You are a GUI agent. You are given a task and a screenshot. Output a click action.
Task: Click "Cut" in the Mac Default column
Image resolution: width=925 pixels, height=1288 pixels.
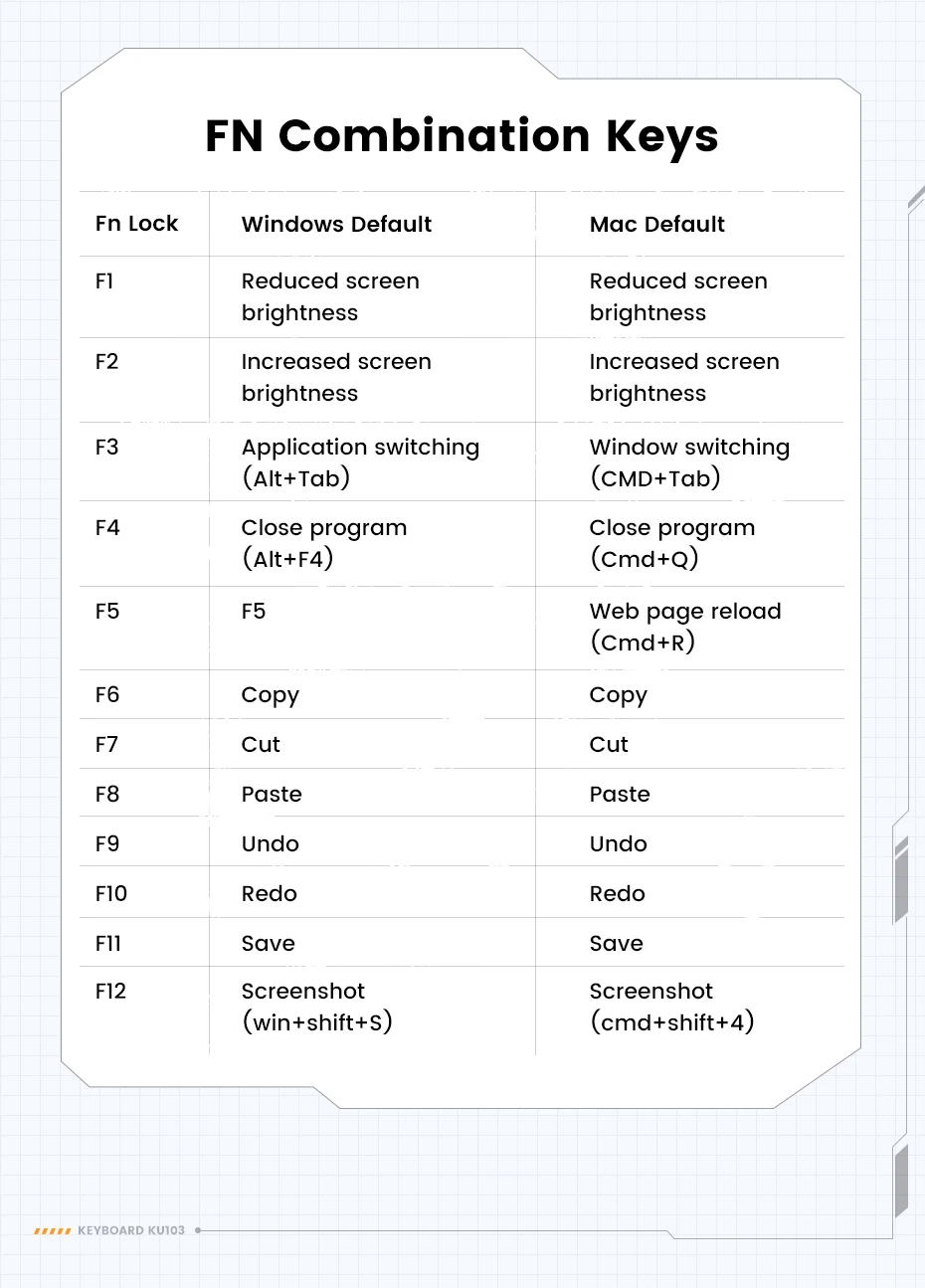[609, 745]
